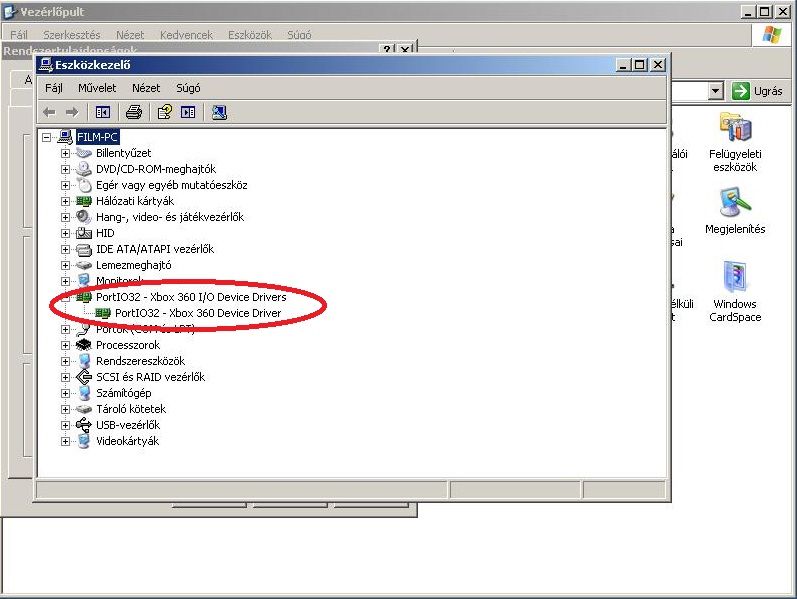The height and width of the screenshot is (599, 797).
Task: Select PortIO32 - Xbox 360 Device Driver
Action: (x=197, y=313)
